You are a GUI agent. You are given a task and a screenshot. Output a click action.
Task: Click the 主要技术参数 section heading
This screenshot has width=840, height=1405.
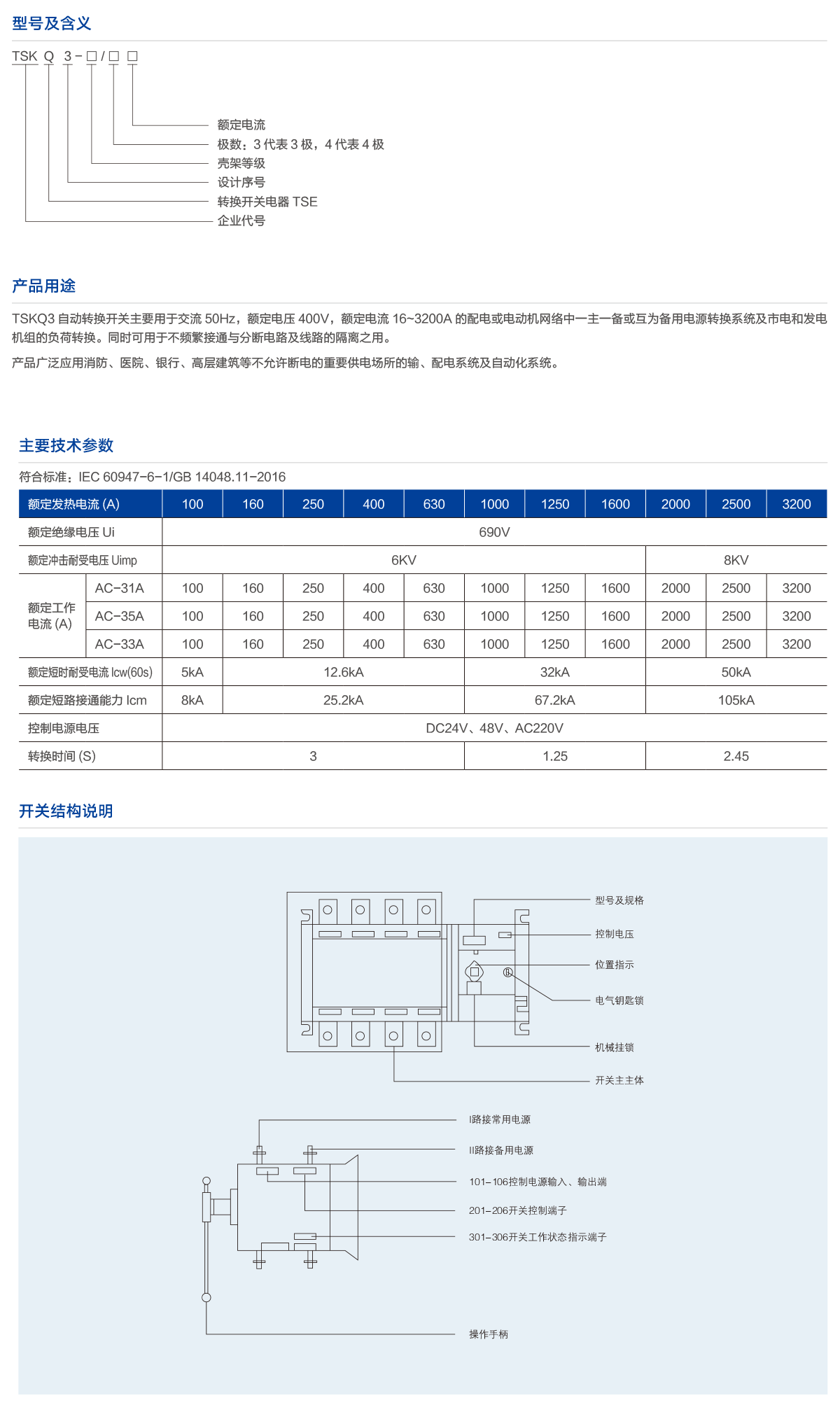(66, 445)
